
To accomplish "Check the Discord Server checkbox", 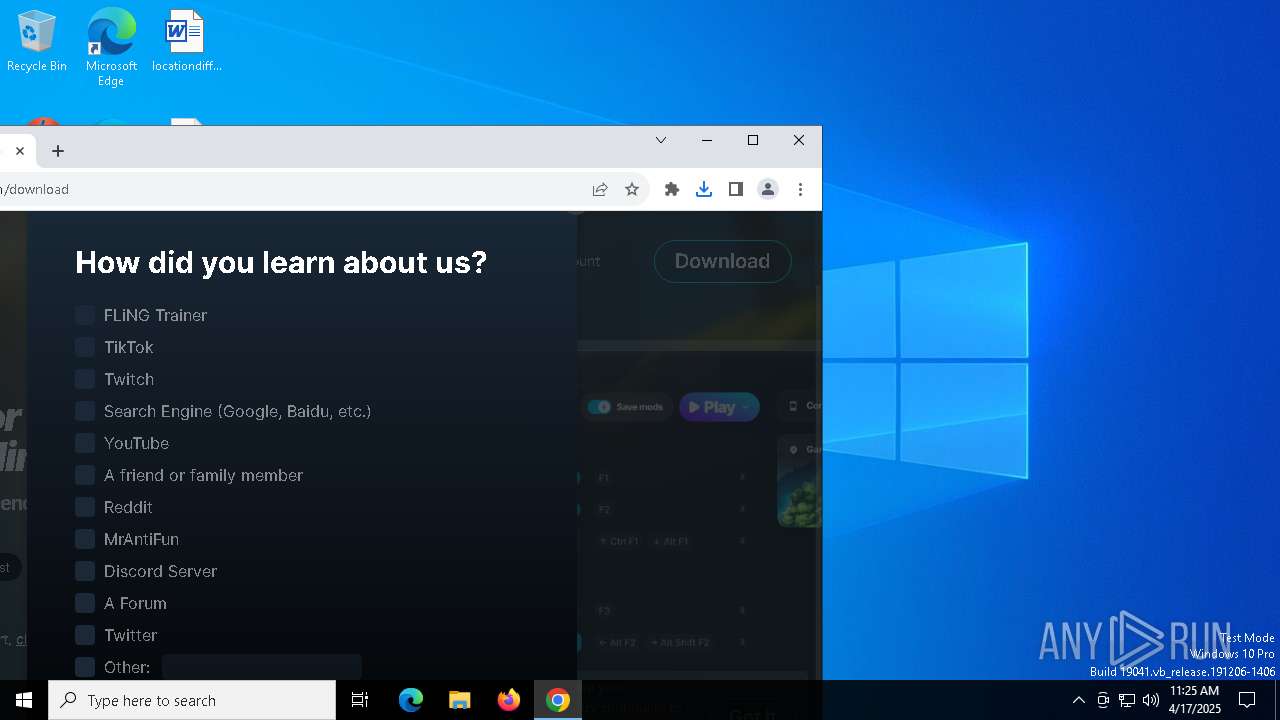I will click(85, 571).
